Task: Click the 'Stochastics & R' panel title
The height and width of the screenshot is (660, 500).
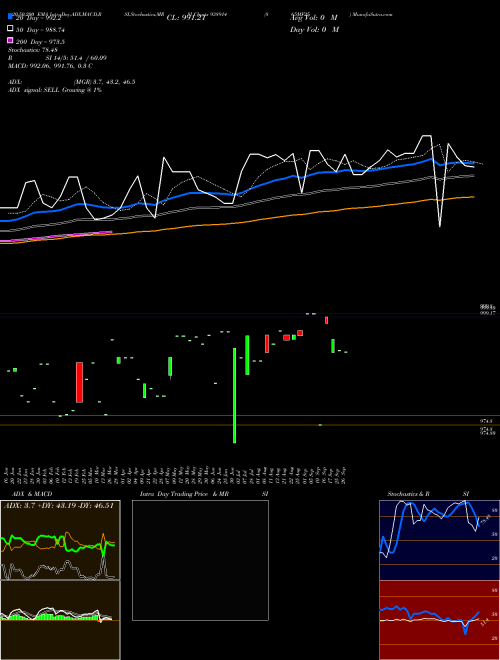Action: pyautogui.click(x=408, y=494)
